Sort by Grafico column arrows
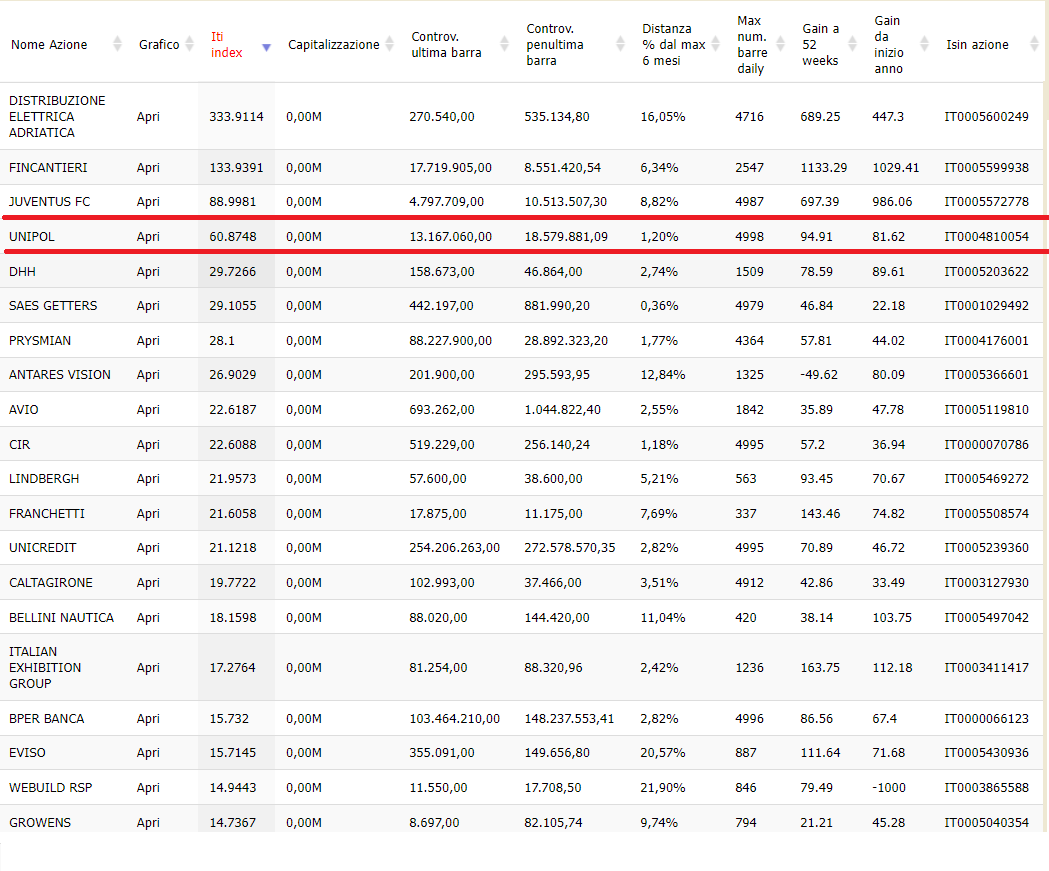This screenshot has width=1049, height=871. 189,44
